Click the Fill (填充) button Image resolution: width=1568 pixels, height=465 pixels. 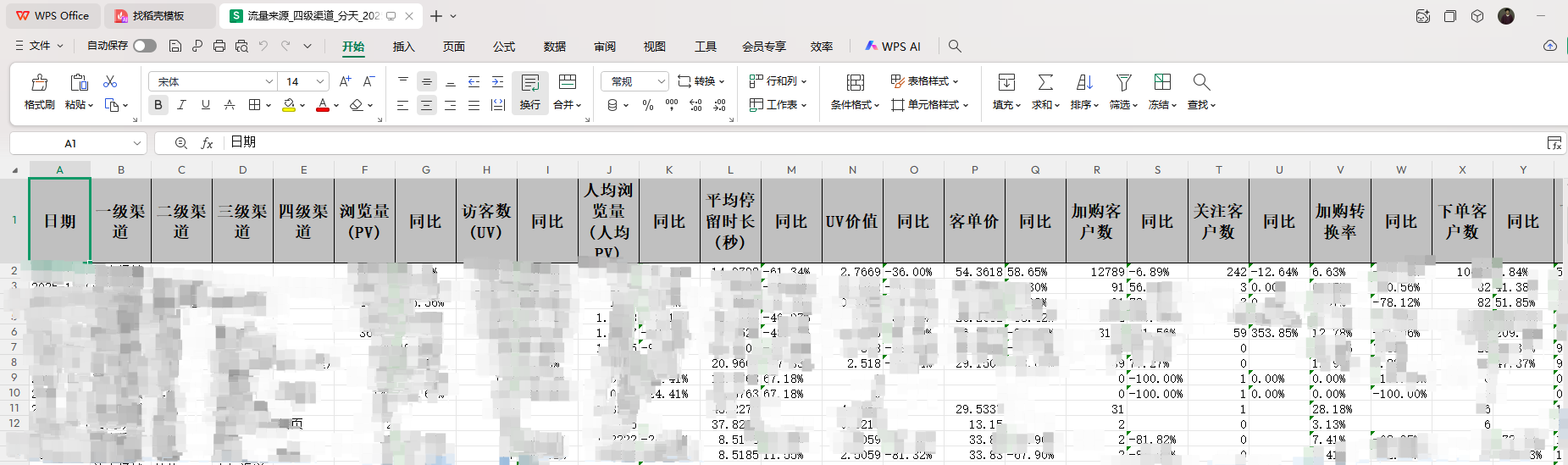pos(1006,92)
